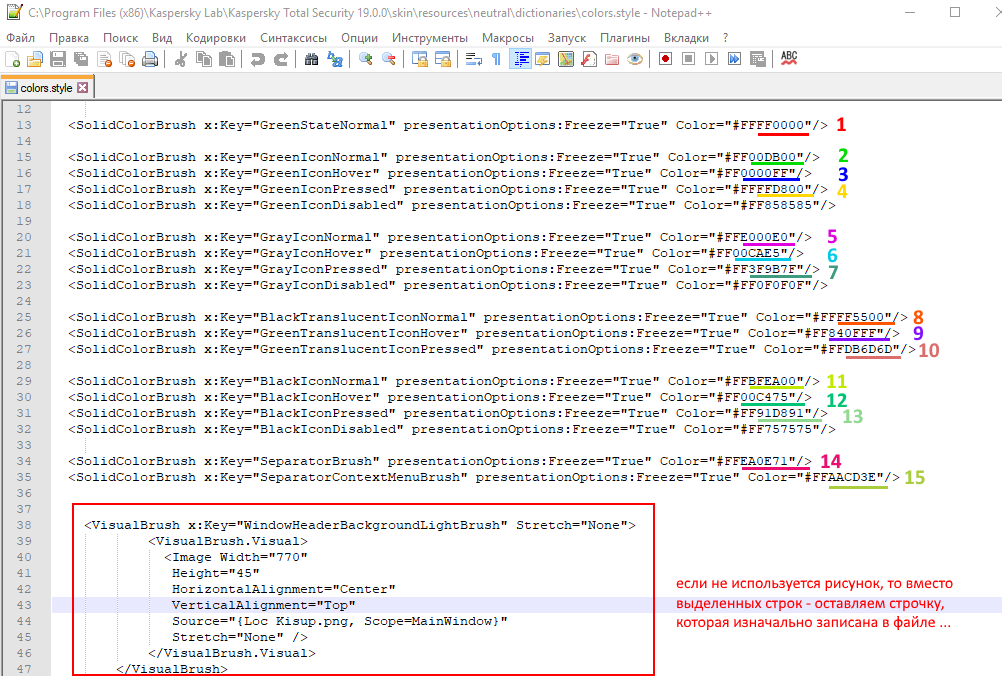Toggle show all characters pilcrow icon
The width and height of the screenshot is (1002, 676).
pyautogui.click(x=497, y=59)
